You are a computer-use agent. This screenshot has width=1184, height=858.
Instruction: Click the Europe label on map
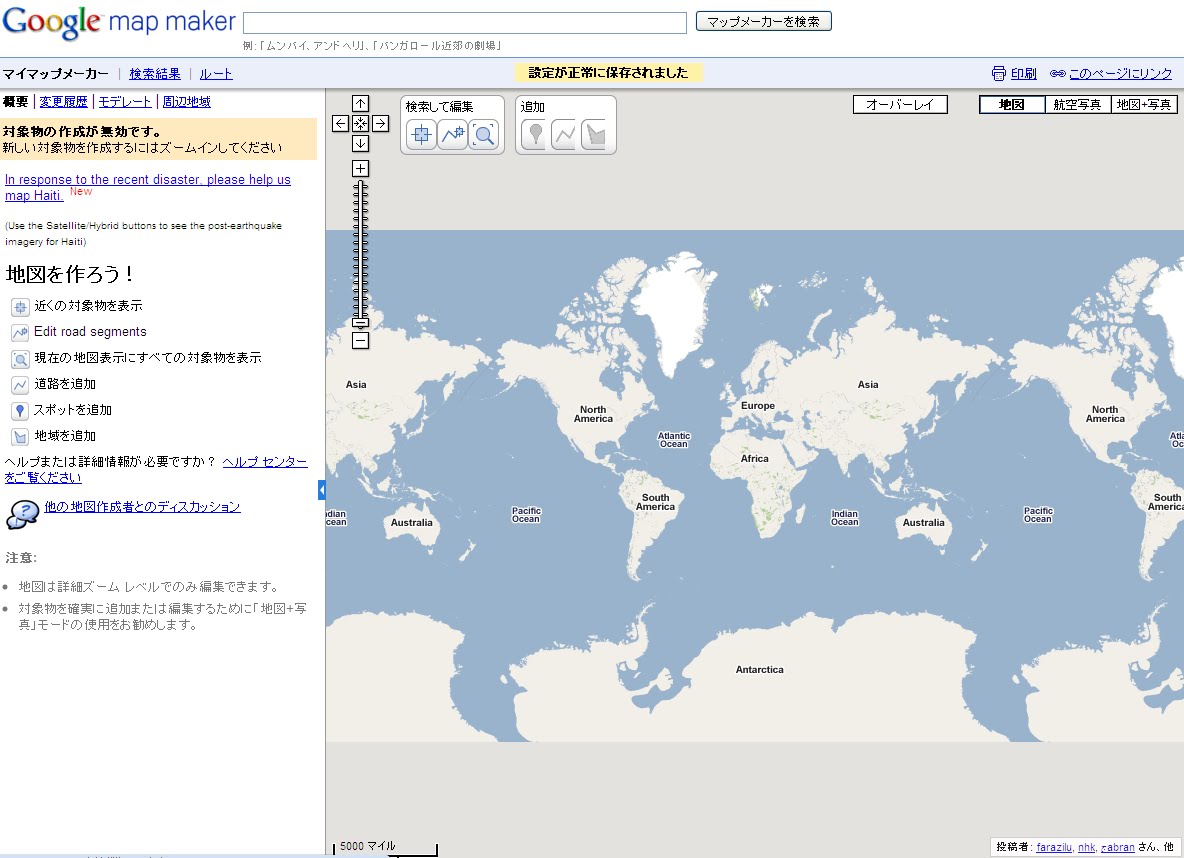point(757,406)
